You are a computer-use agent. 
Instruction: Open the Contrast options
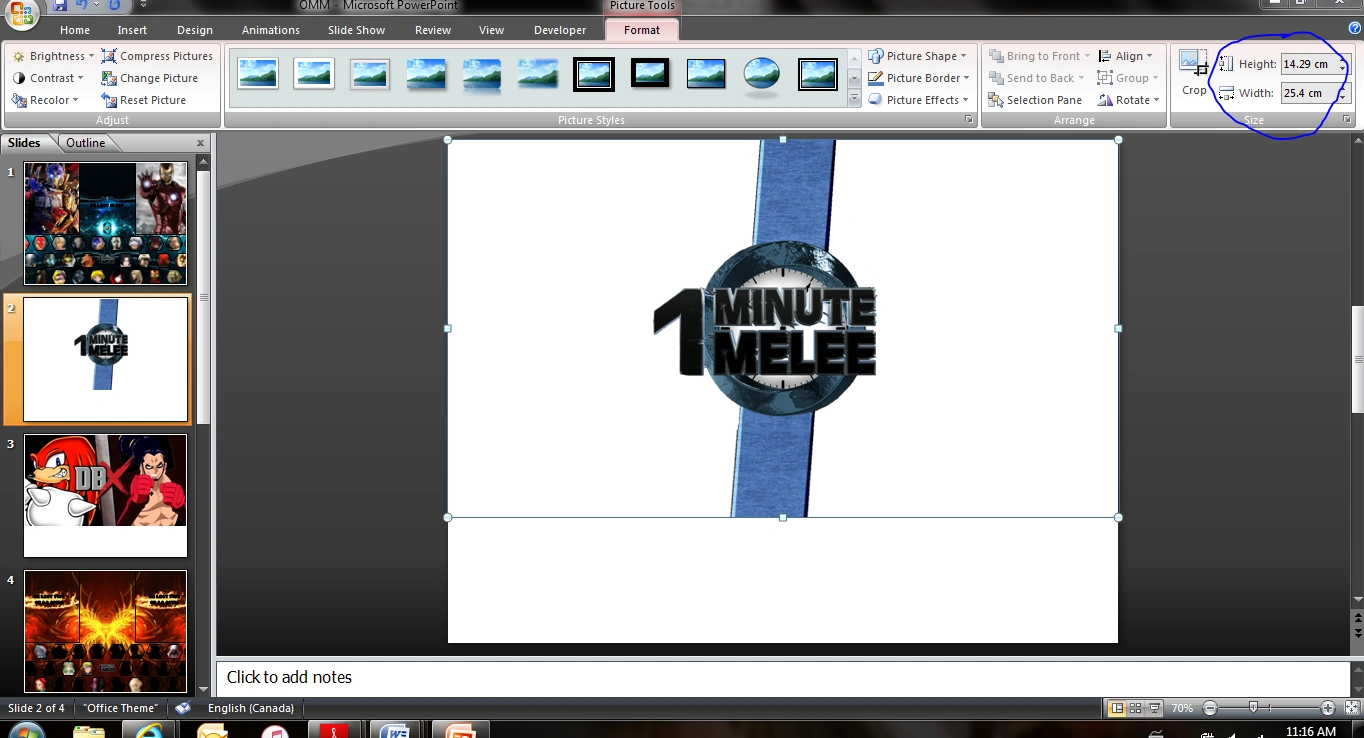47,78
